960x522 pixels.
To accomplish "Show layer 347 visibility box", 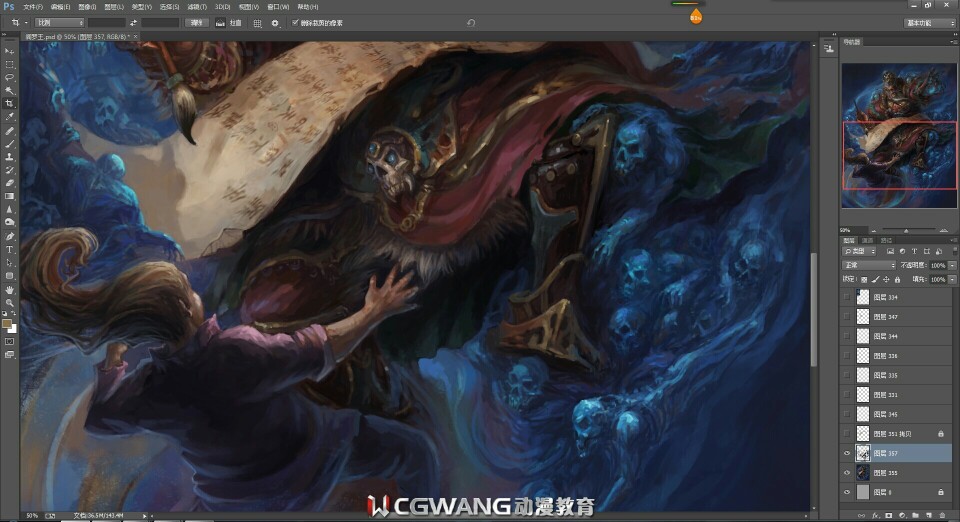I will (847, 317).
